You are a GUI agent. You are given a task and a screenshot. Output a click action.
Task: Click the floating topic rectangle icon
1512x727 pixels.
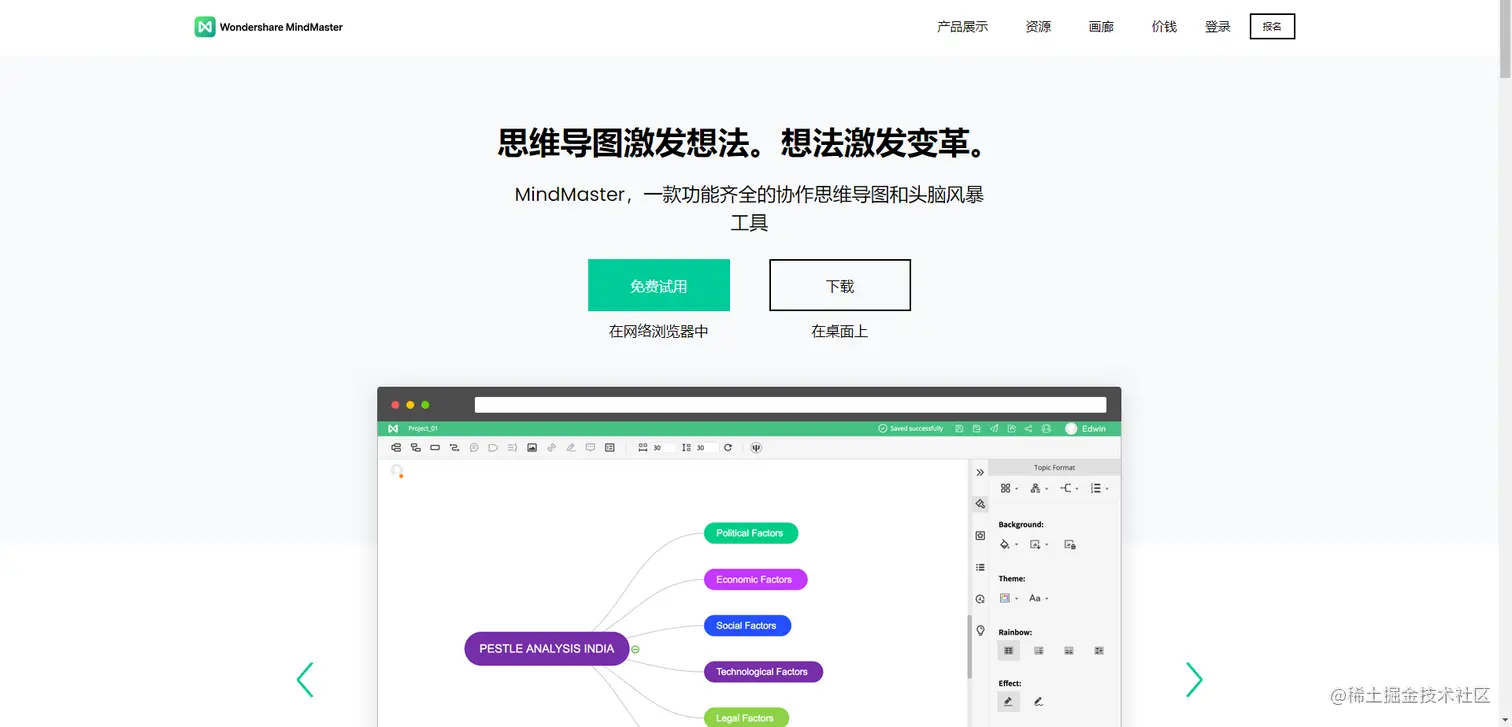[435, 447]
